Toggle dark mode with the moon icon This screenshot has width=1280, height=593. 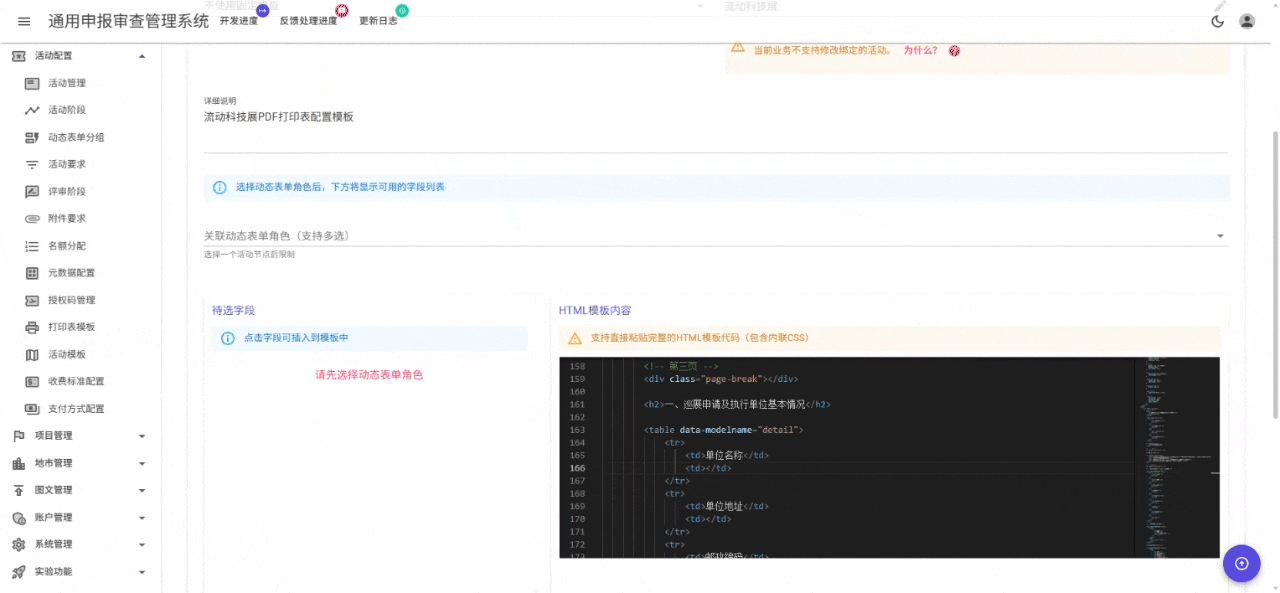tap(1217, 20)
